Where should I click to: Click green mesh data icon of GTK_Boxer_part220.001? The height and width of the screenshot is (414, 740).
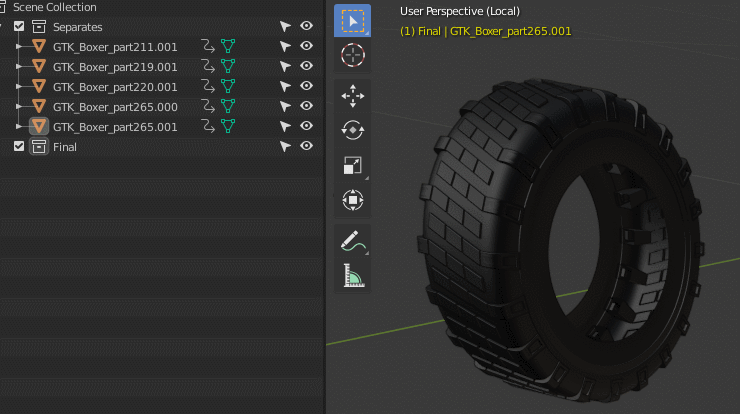[228, 86]
